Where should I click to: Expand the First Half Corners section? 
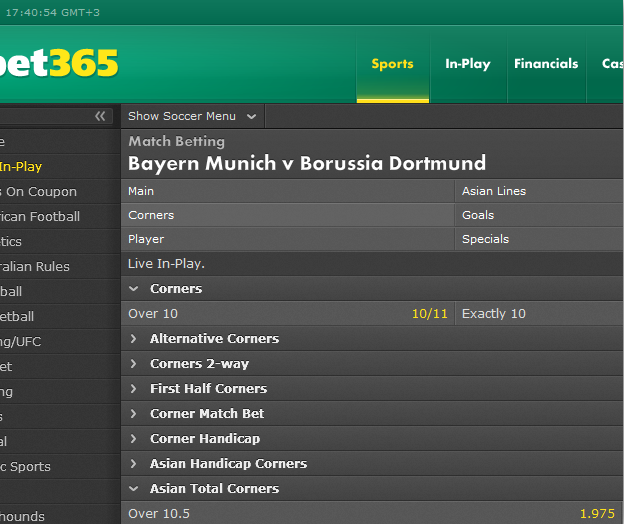(372, 389)
